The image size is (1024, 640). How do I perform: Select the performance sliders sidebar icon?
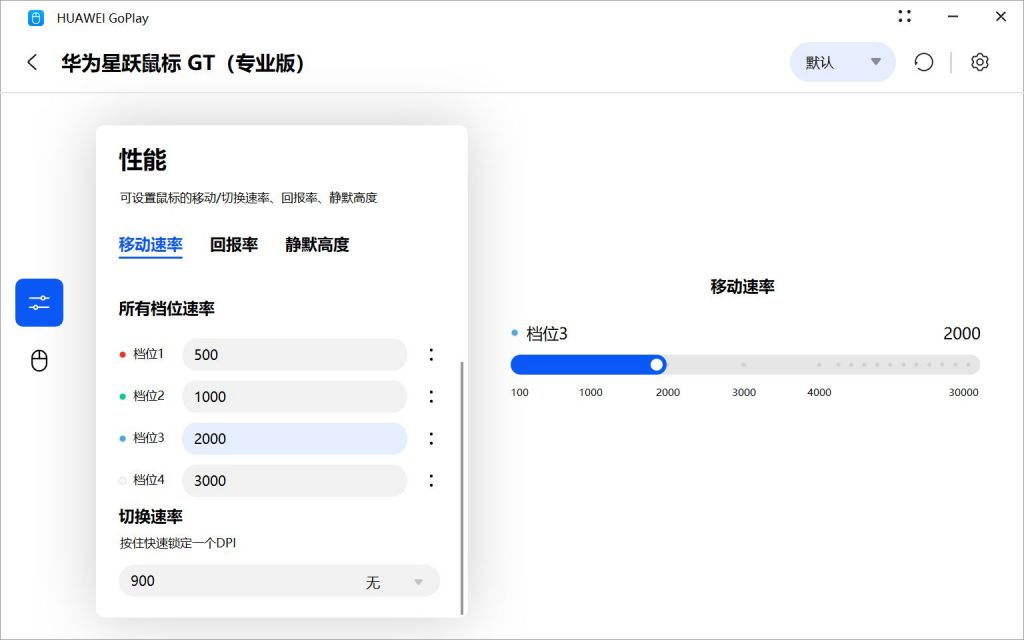coord(39,302)
